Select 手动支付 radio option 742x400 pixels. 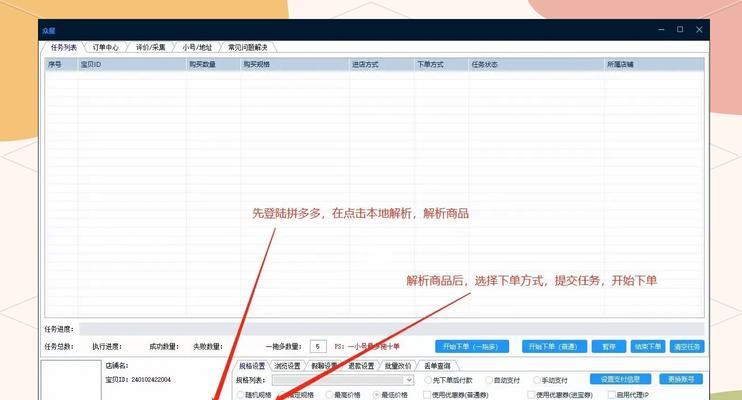click(x=550, y=380)
